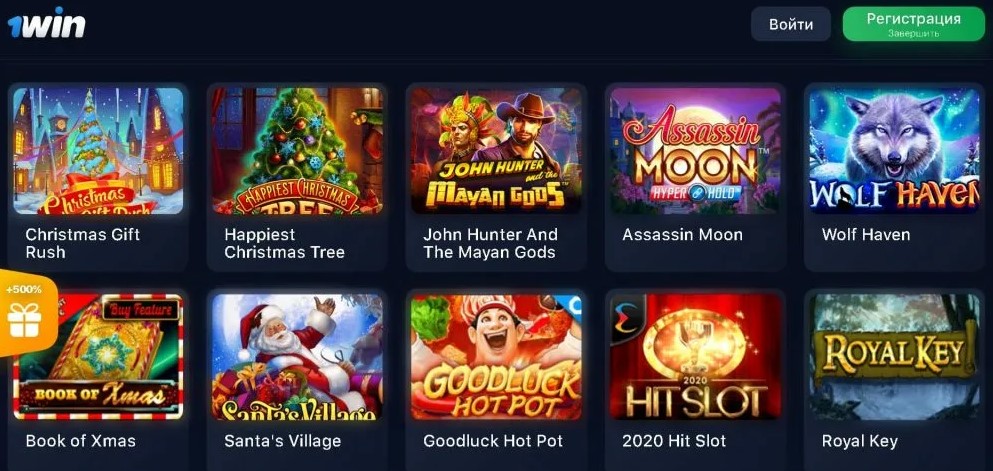This screenshot has width=993, height=471.
Task: Click the Goodluck Hot Pot title label
Action: coord(493,441)
